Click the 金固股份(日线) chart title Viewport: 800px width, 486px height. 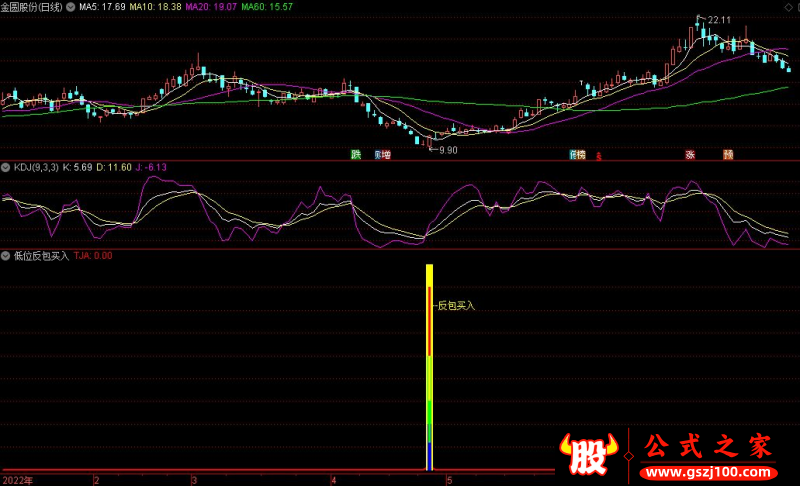click(32, 7)
